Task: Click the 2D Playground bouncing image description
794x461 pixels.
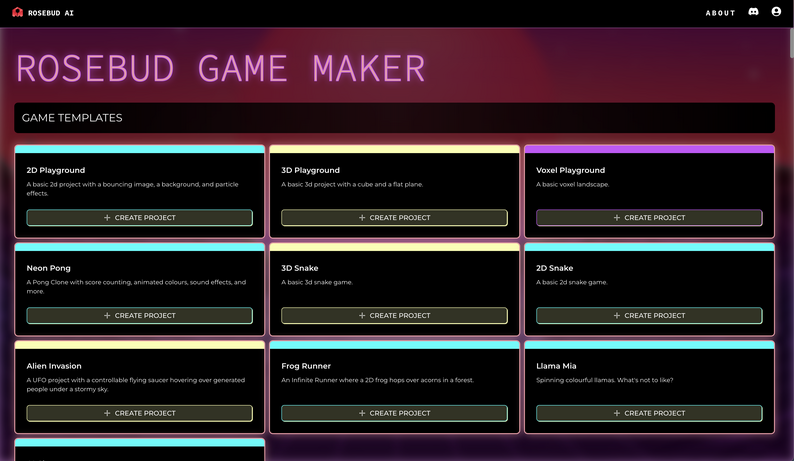Action: pyautogui.click(x=132, y=189)
